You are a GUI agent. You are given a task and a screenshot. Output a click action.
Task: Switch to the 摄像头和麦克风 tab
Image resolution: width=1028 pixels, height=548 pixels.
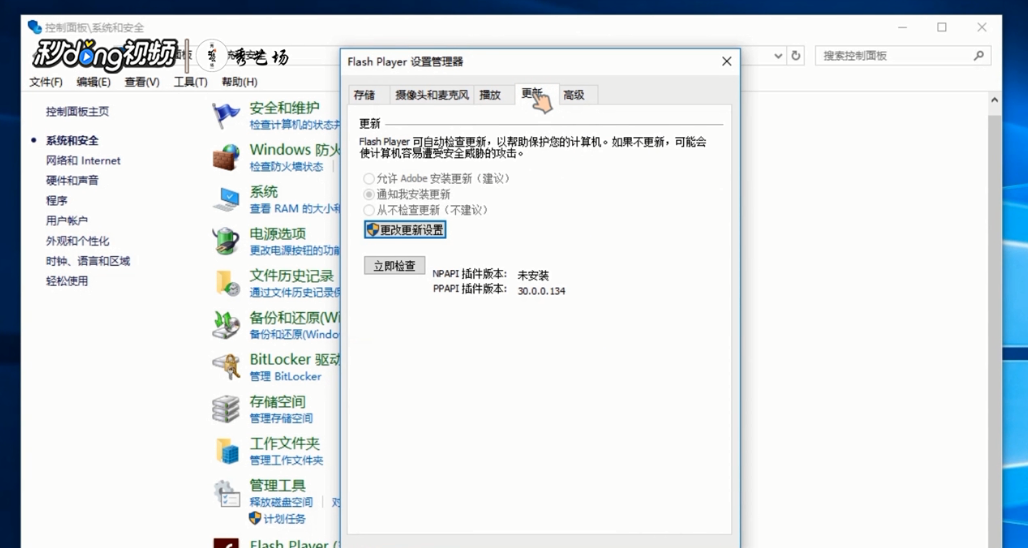432,95
